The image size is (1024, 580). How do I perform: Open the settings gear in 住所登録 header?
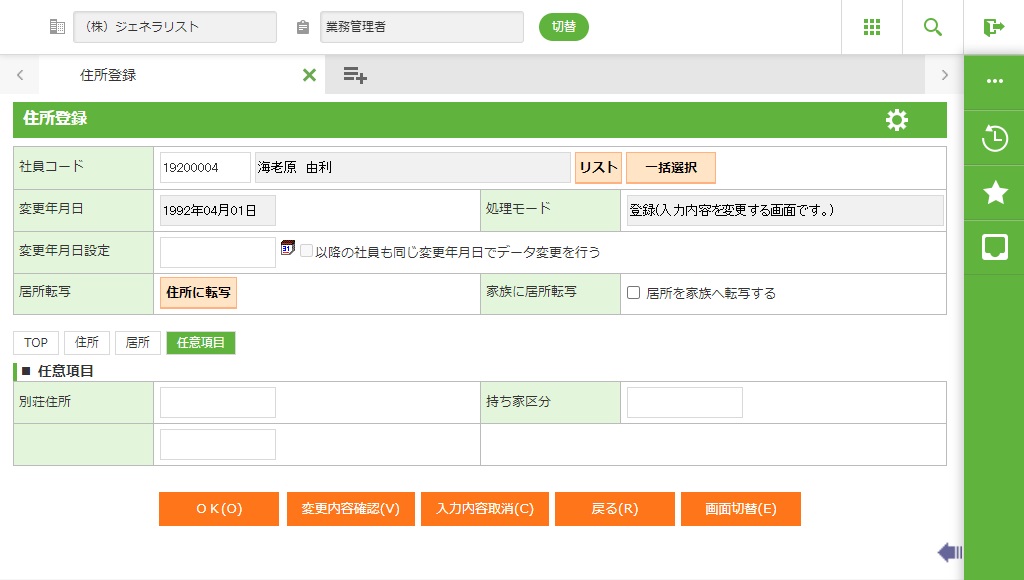coord(897,120)
